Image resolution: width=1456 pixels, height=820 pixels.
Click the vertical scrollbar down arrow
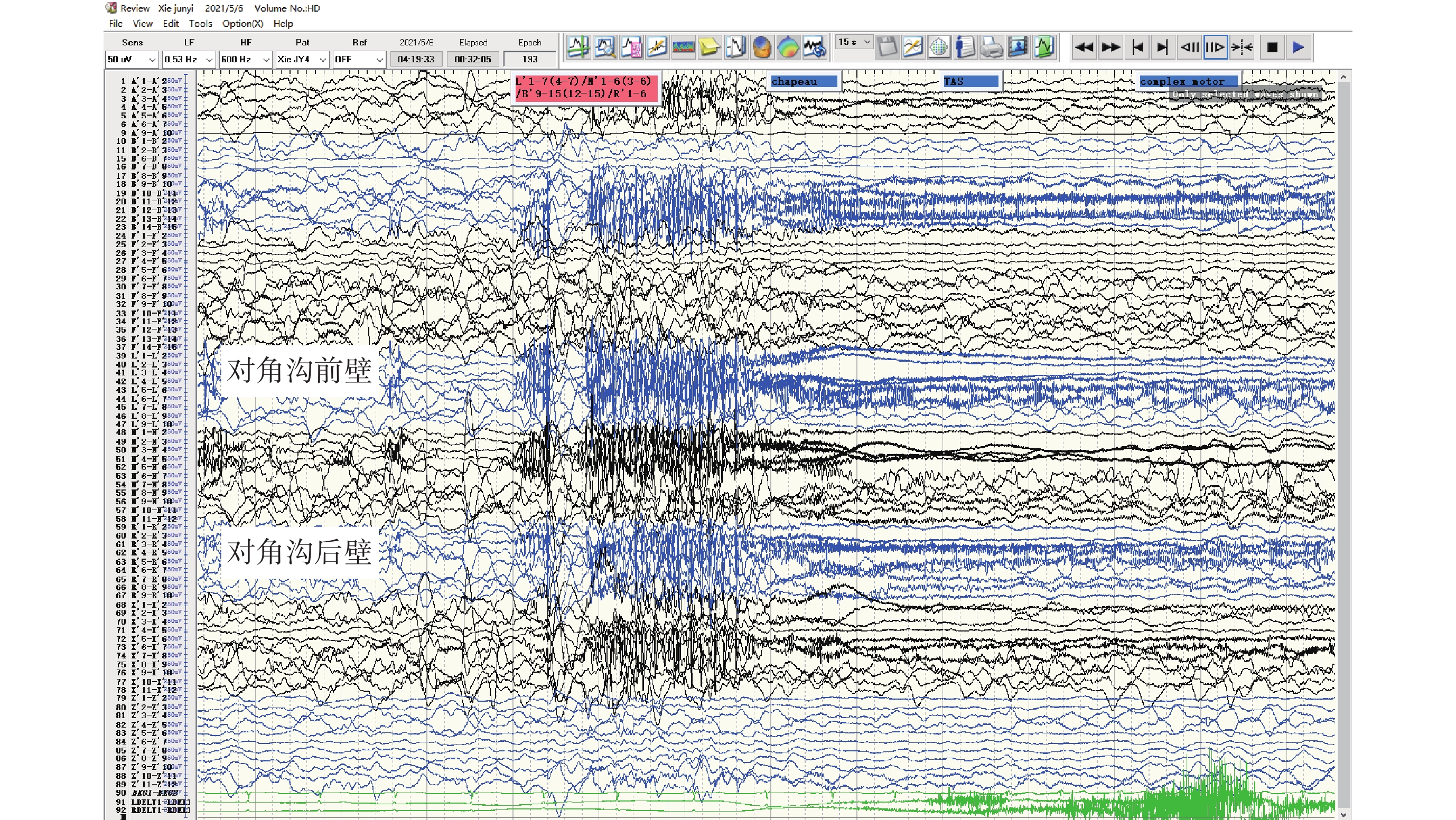[1343, 814]
